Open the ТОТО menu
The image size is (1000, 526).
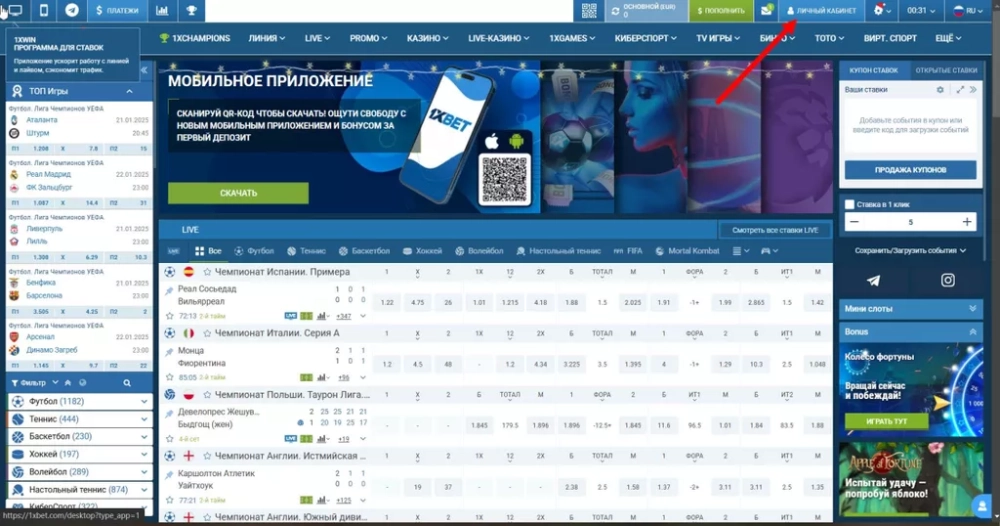(x=829, y=38)
